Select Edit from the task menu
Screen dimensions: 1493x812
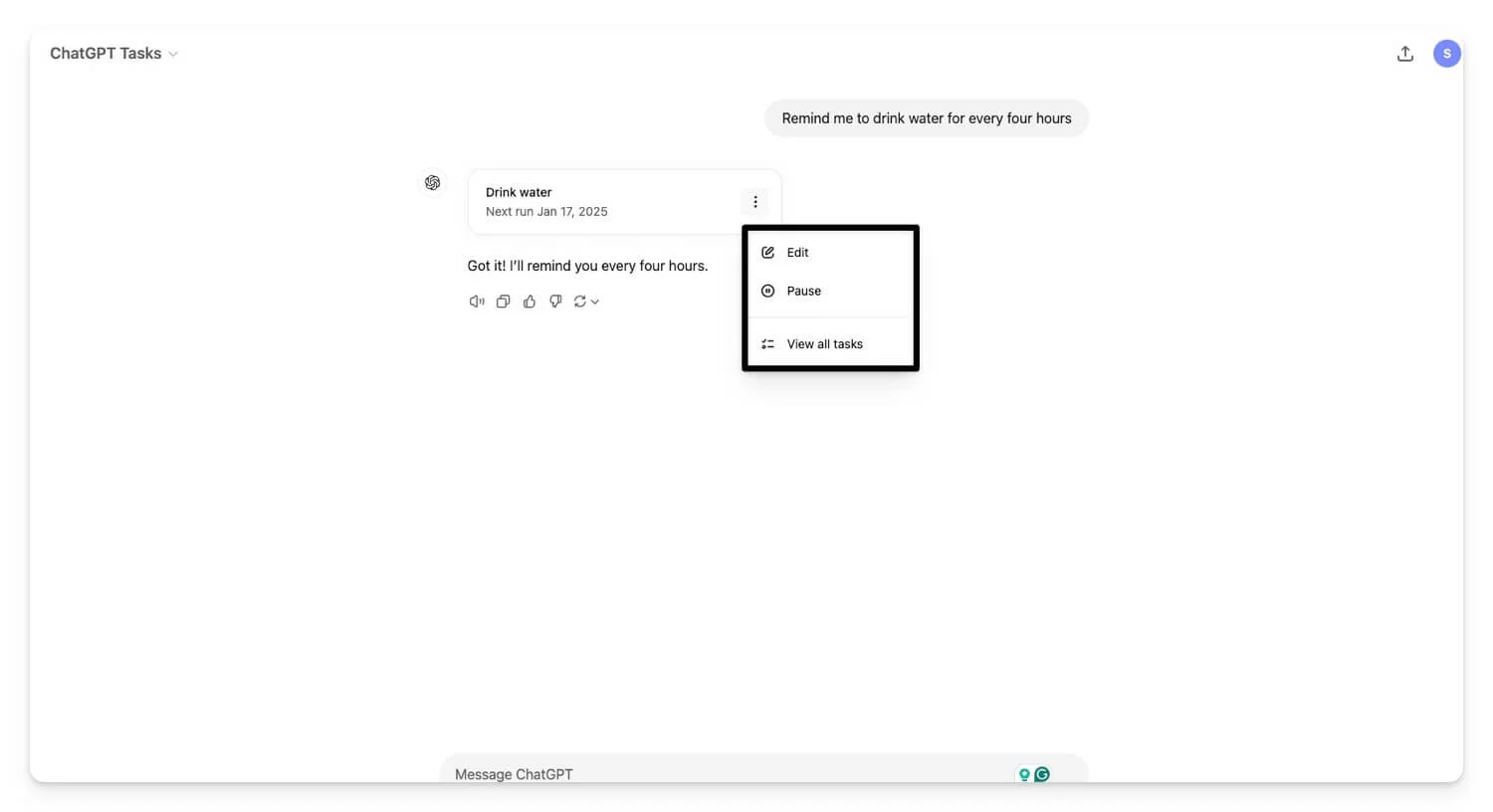[x=797, y=253]
